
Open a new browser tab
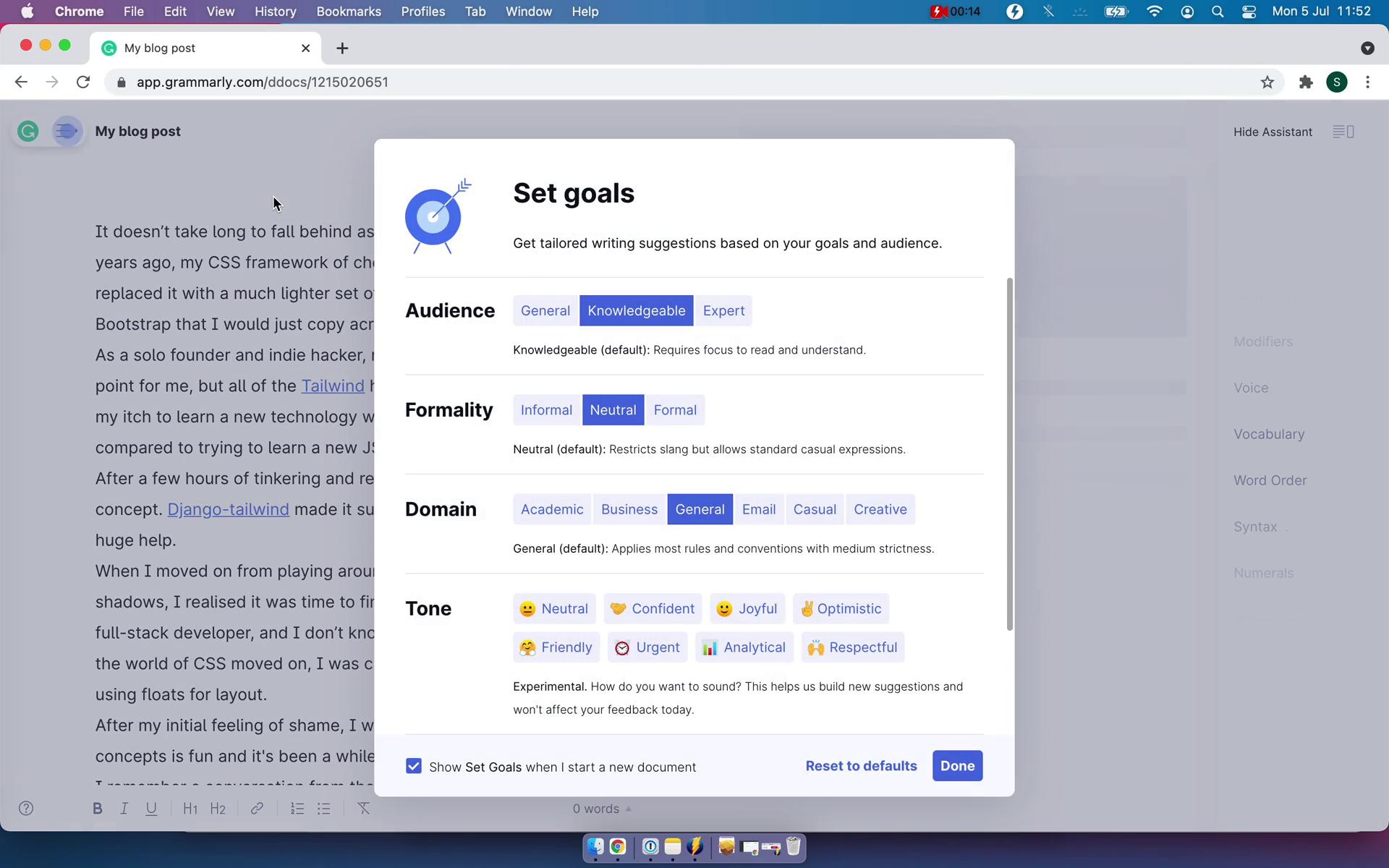coord(342,48)
